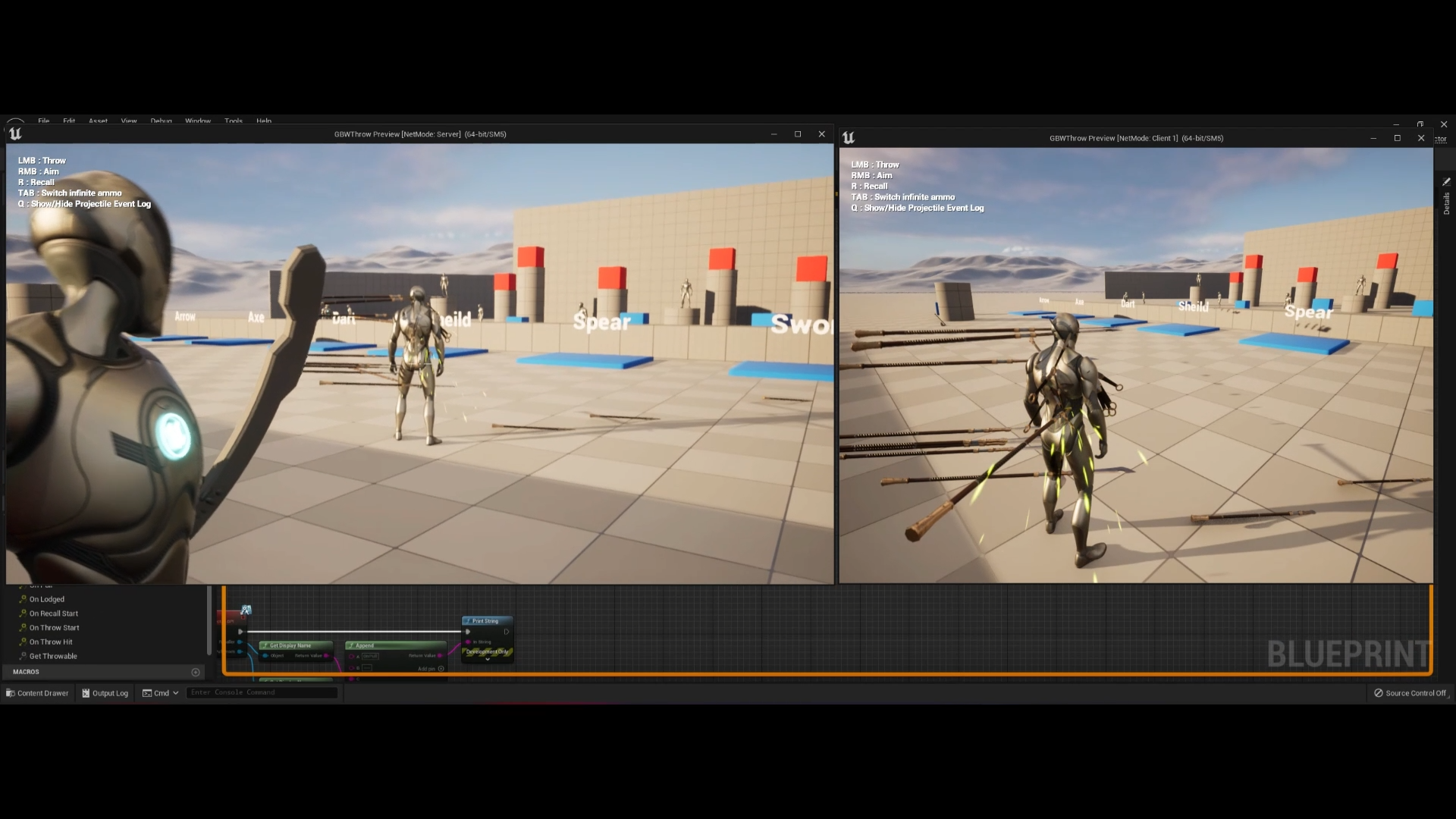The height and width of the screenshot is (819, 1456).
Task: Select the On Lodged function
Action: [47, 599]
